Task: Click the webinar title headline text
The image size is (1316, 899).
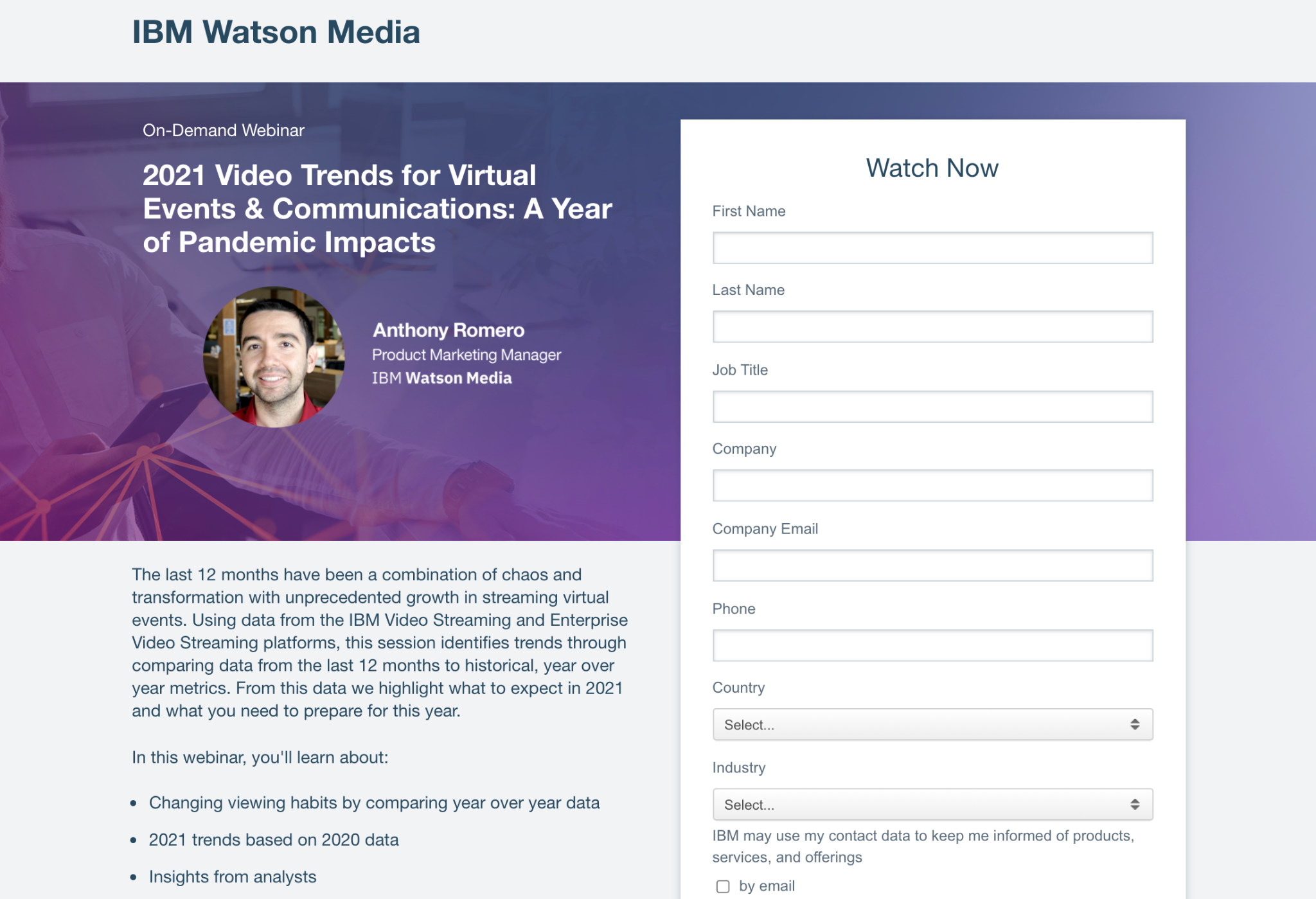Action: [x=377, y=209]
